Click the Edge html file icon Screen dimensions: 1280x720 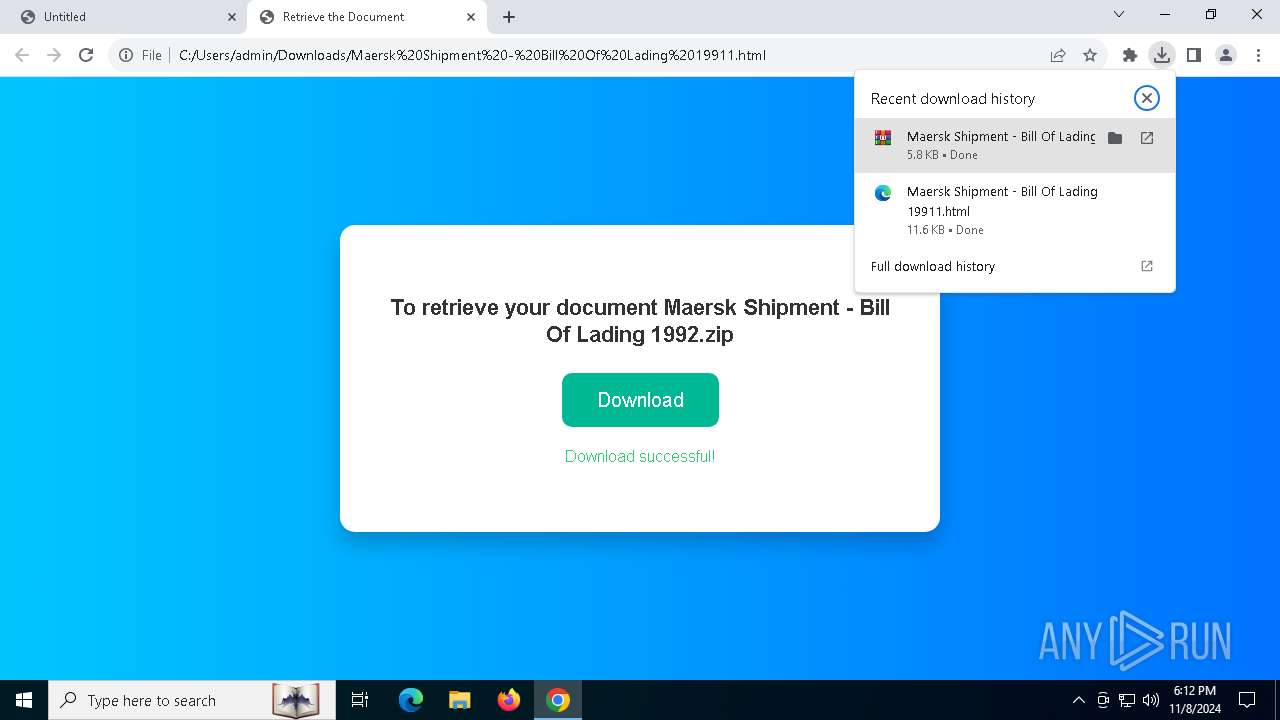883,193
